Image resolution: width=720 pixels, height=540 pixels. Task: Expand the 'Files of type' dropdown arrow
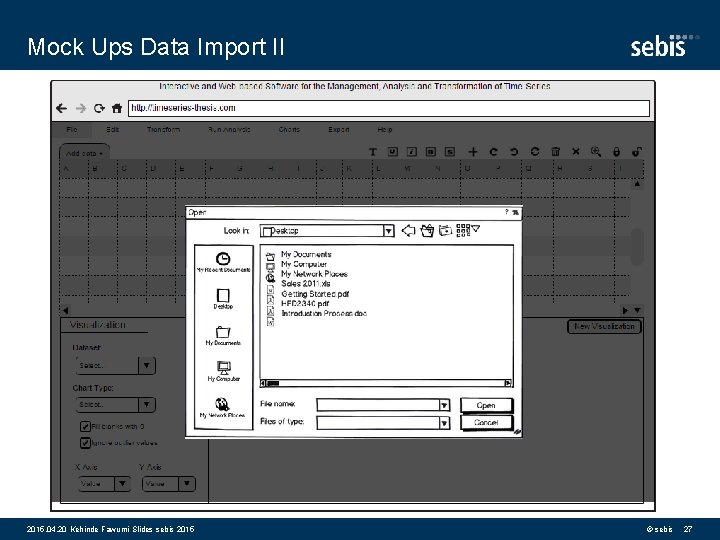tap(444, 423)
